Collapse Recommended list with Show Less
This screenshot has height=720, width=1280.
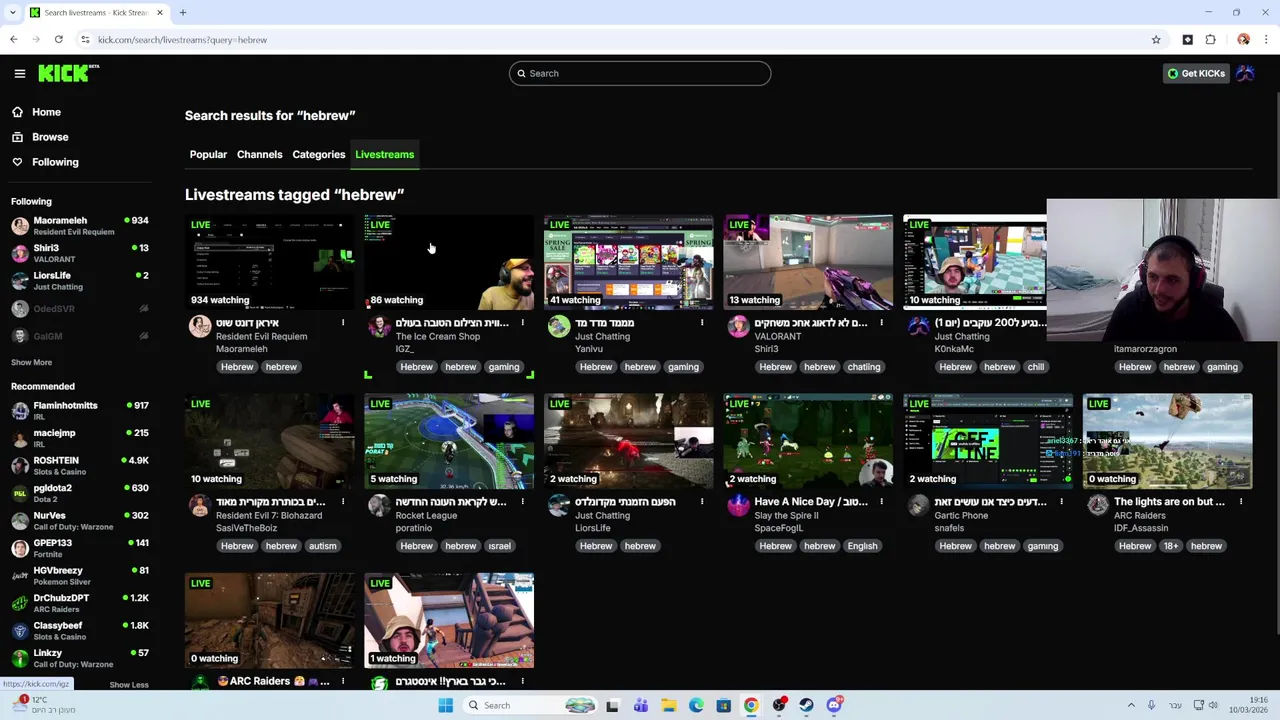tap(128, 685)
